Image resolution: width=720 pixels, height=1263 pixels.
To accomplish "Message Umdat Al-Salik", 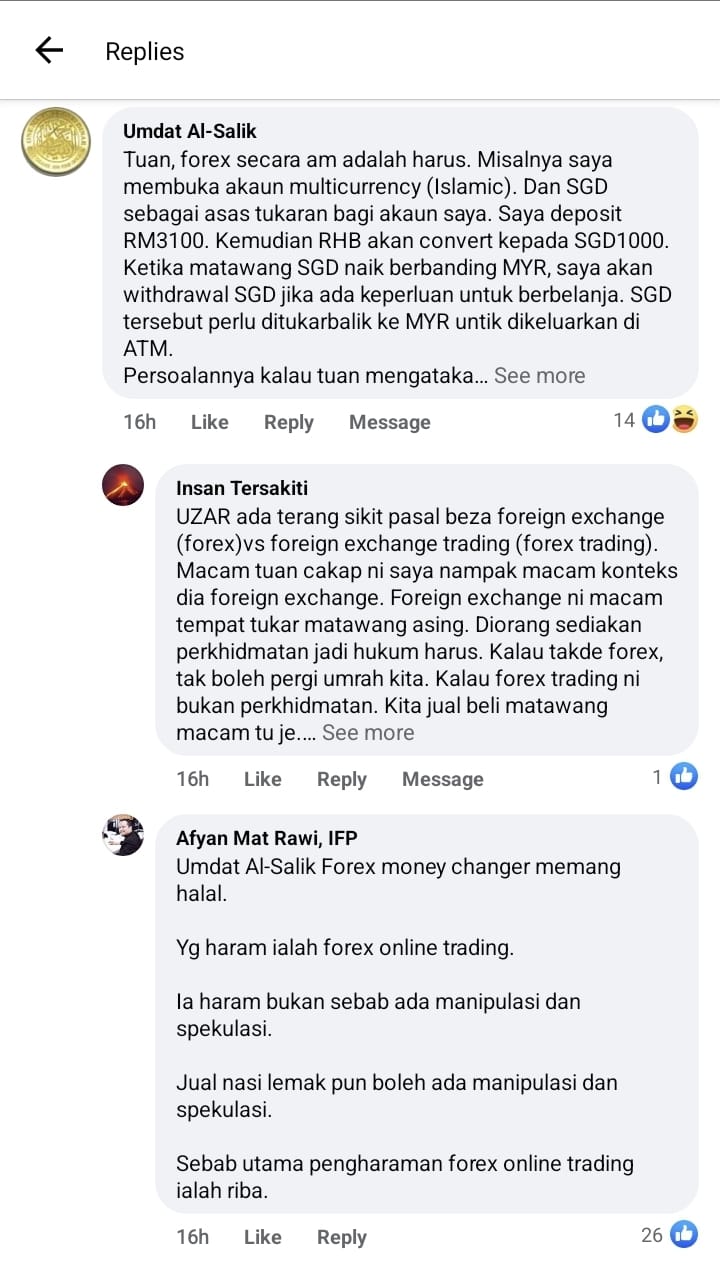I will click(x=389, y=422).
